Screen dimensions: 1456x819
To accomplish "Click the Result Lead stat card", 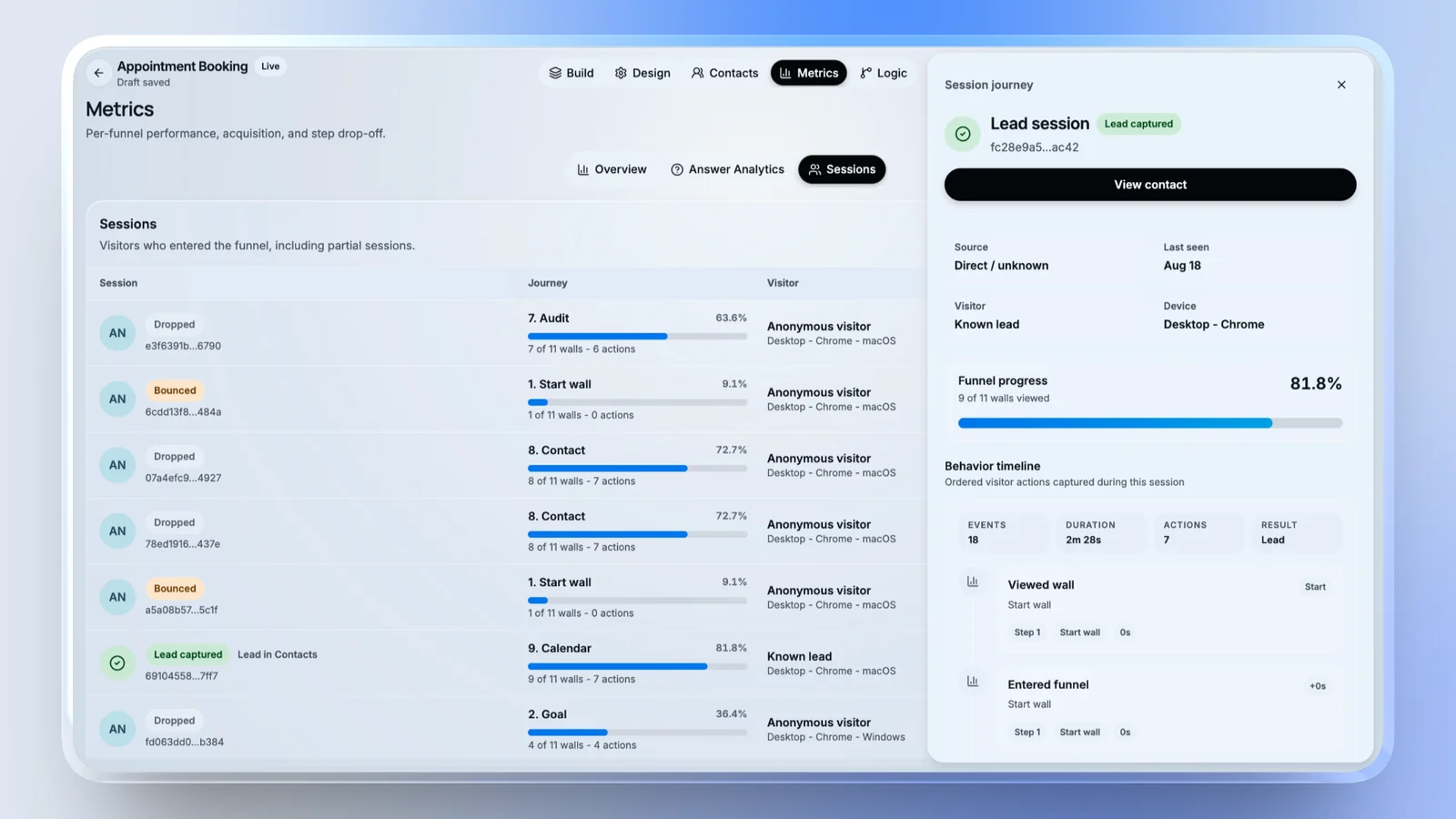I will [1297, 532].
